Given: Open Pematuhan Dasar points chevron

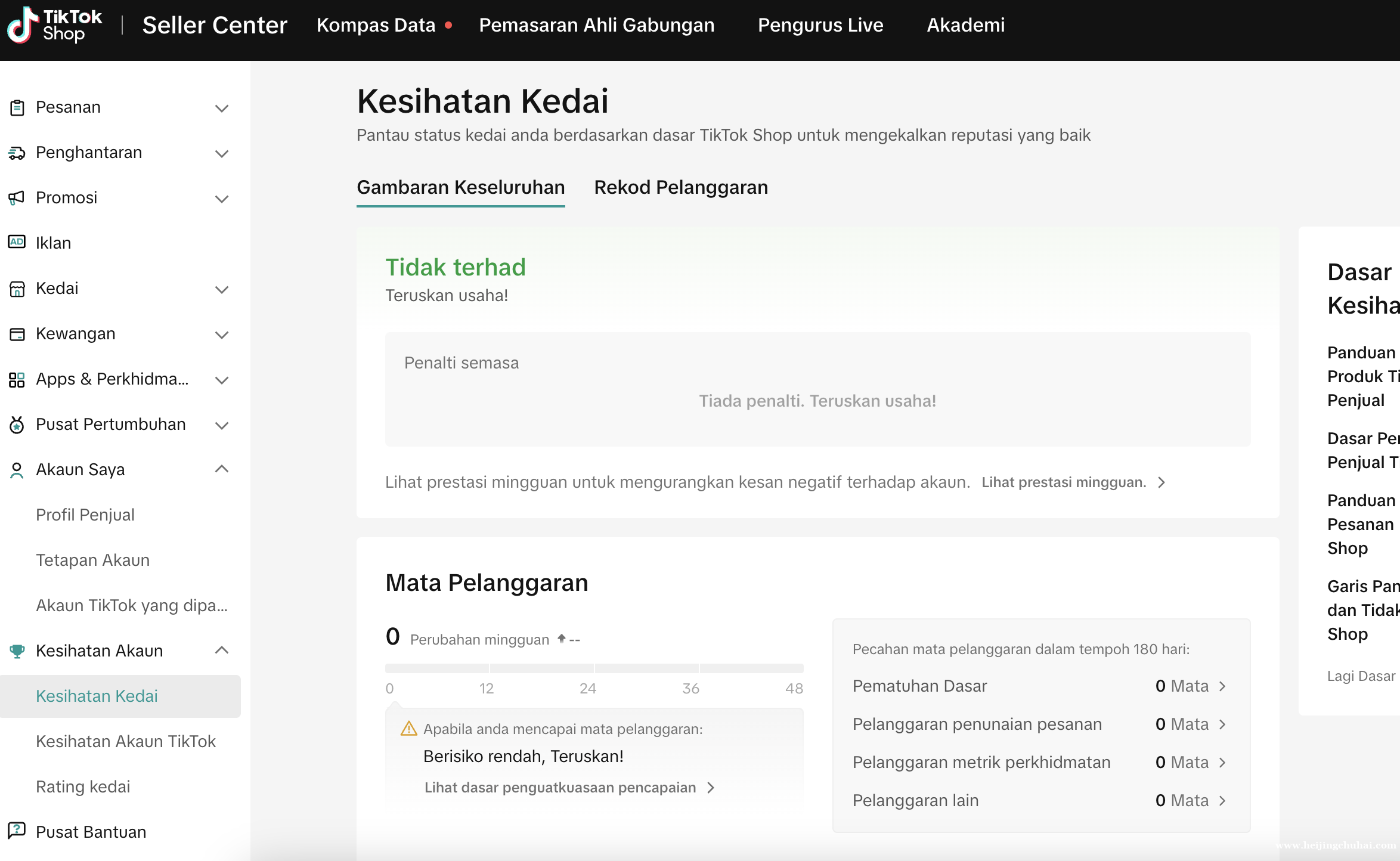Looking at the screenshot, I should [x=1223, y=686].
